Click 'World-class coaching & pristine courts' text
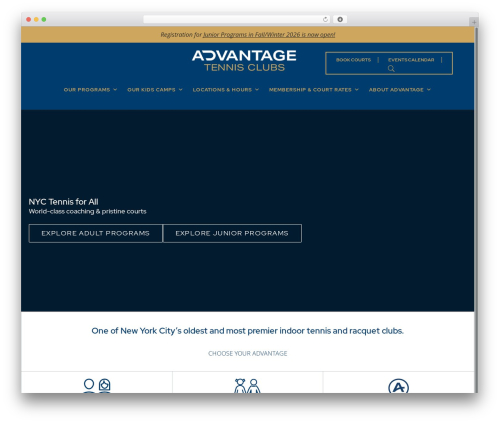500x423 pixels. click(x=87, y=211)
